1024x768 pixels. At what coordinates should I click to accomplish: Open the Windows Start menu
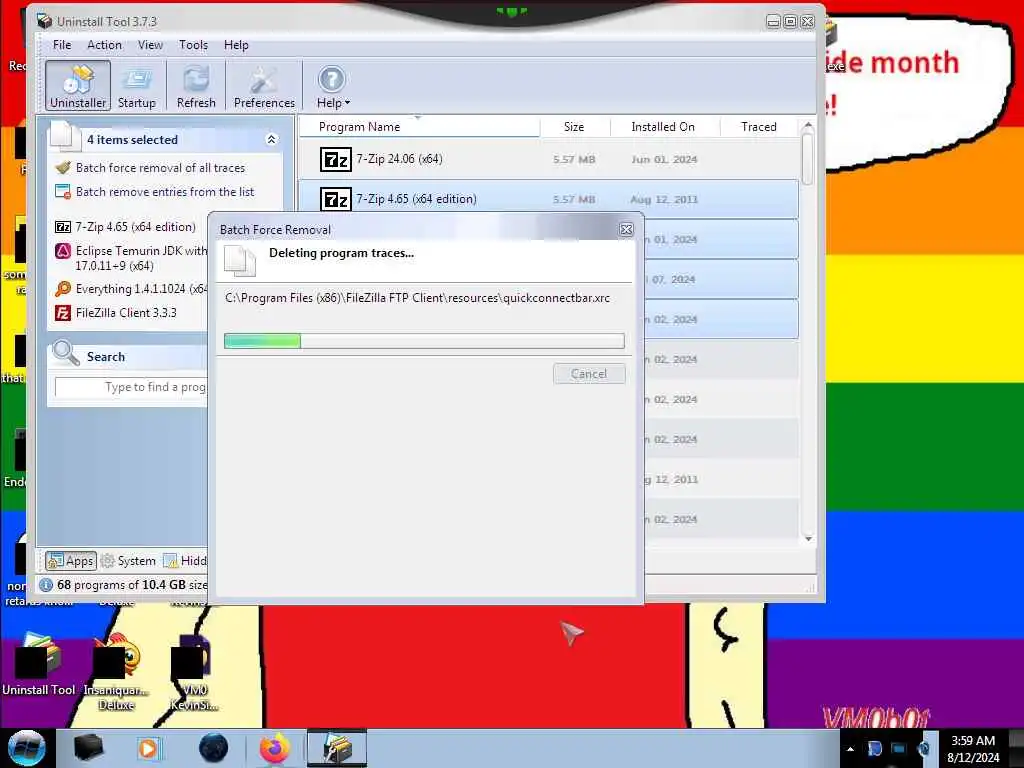[26, 748]
